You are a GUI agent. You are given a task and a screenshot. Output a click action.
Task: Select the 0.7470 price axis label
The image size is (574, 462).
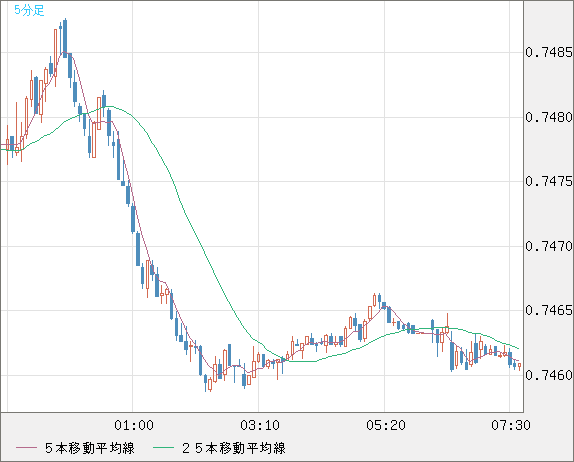[x=549, y=246]
